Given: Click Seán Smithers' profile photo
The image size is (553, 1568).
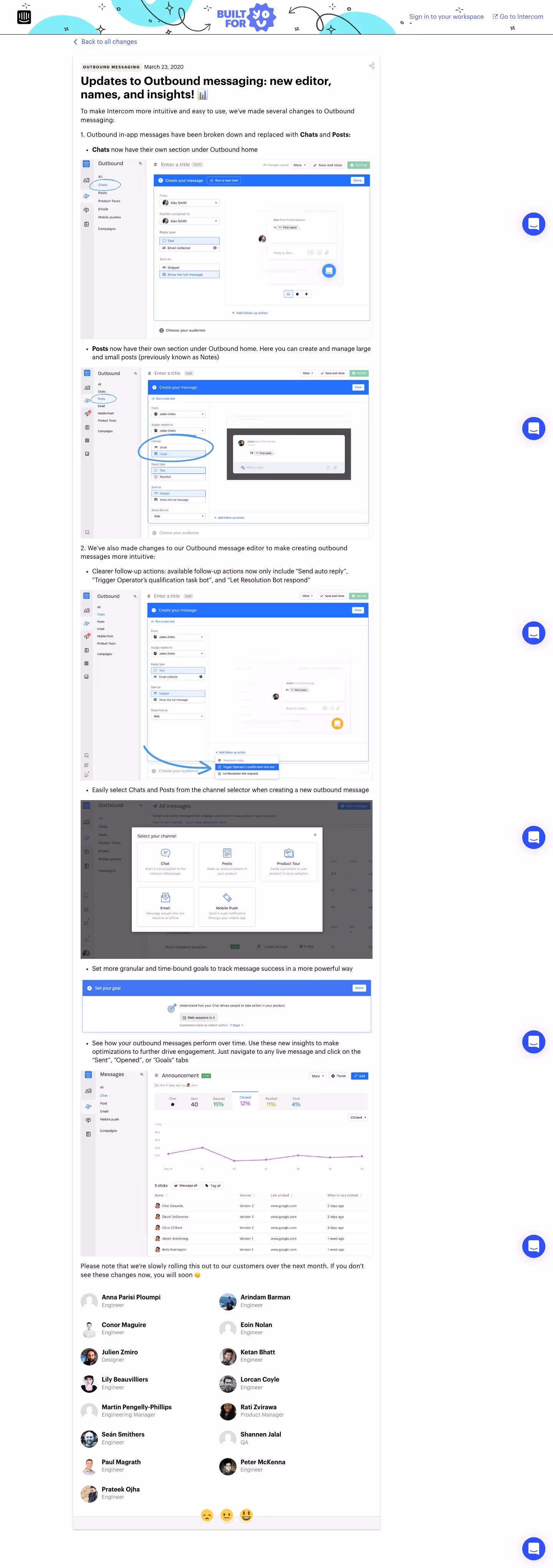Looking at the screenshot, I should tap(89, 1438).
